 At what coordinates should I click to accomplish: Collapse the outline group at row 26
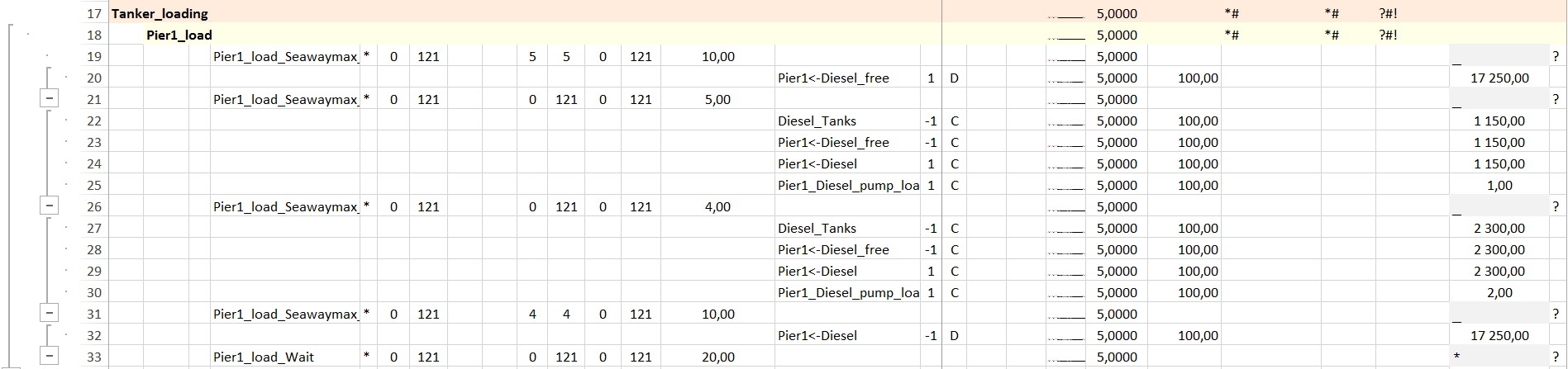(50, 206)
